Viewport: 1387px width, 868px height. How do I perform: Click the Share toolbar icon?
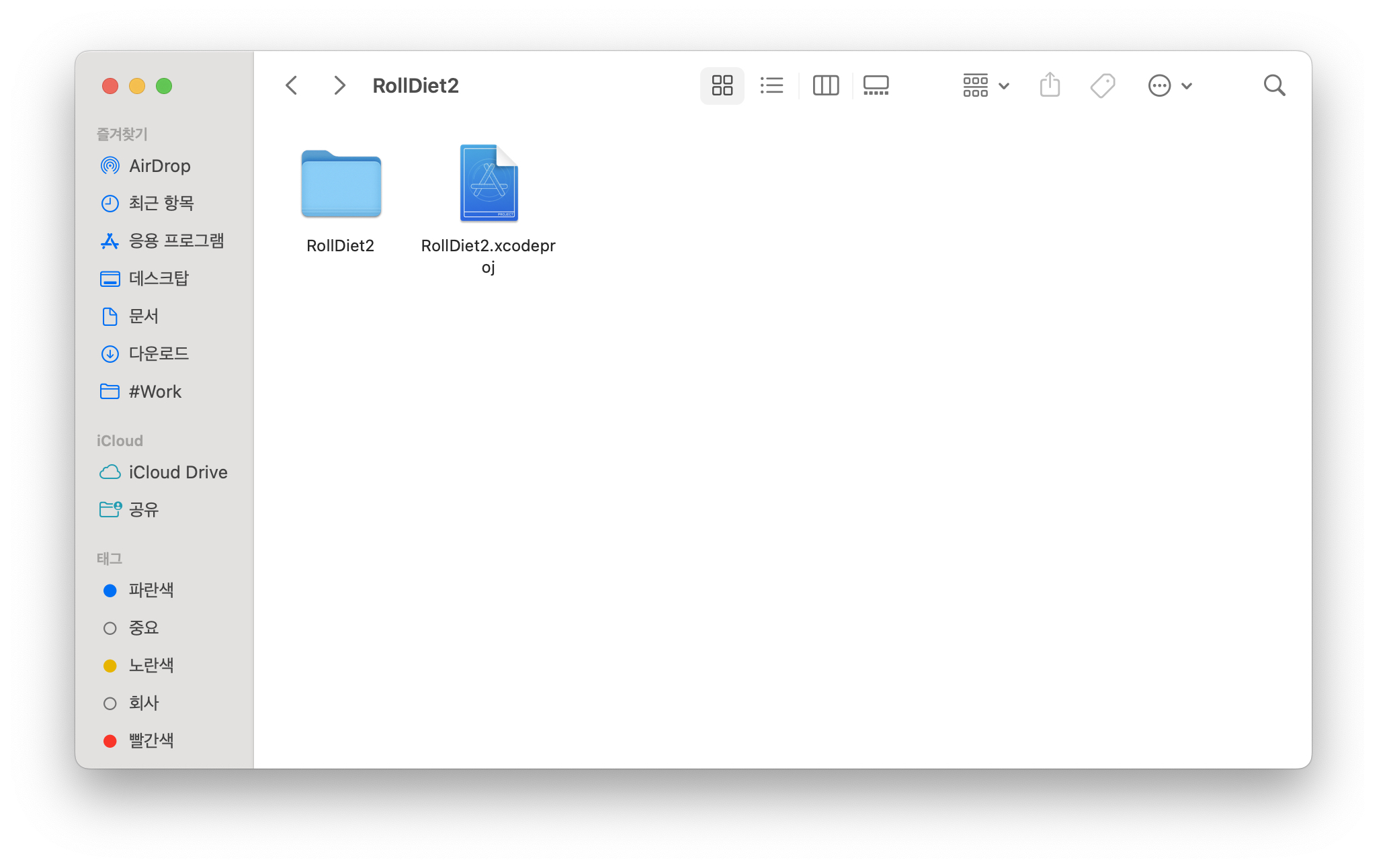click(x=1050, y=85)
